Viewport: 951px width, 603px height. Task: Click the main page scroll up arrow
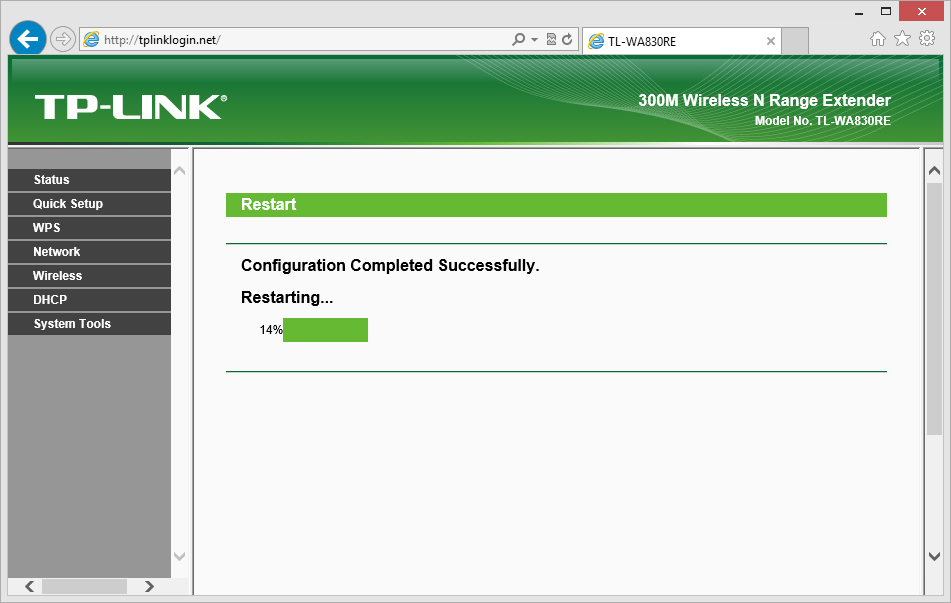[x=935, y=171]
